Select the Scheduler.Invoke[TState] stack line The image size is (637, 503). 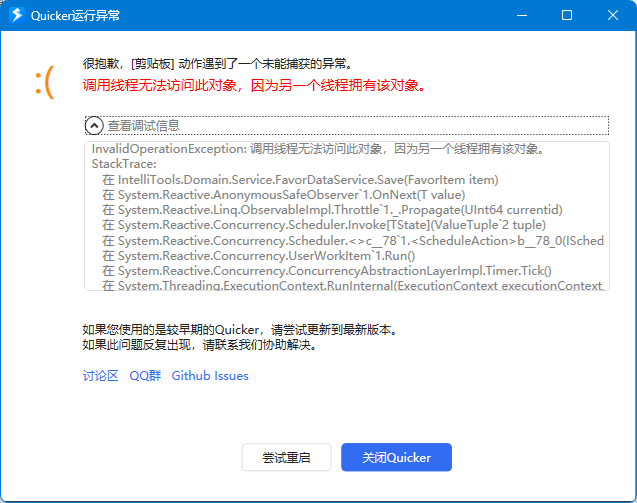(x=324, y=225)
